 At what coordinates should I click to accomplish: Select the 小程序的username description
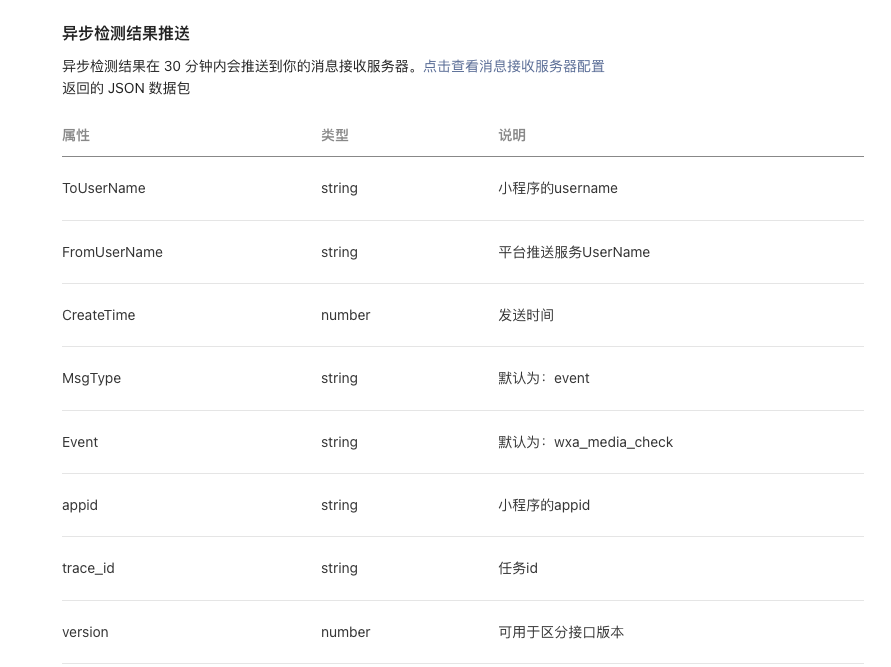click(558, 188)
